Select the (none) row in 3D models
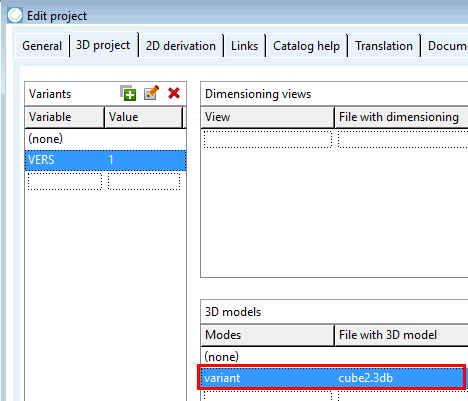The image size is (468, 401). [x=334, y=357]
